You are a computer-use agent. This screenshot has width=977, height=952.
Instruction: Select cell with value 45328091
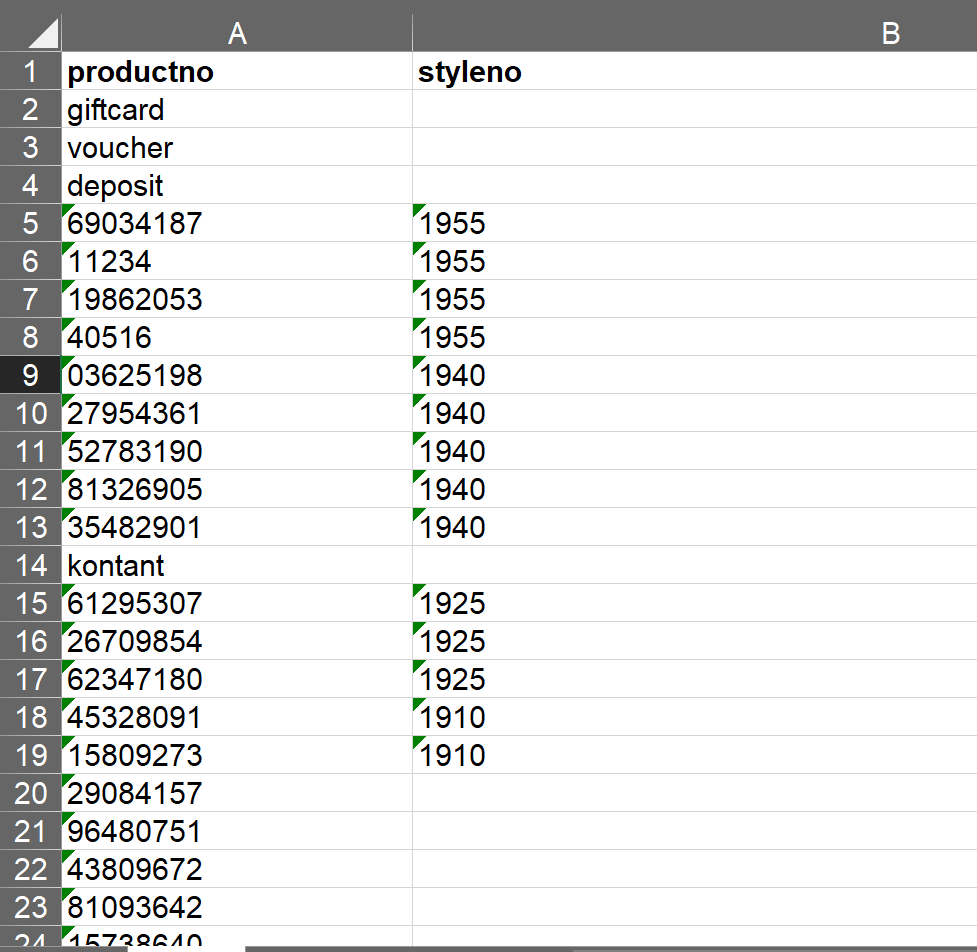click(237, 717)
